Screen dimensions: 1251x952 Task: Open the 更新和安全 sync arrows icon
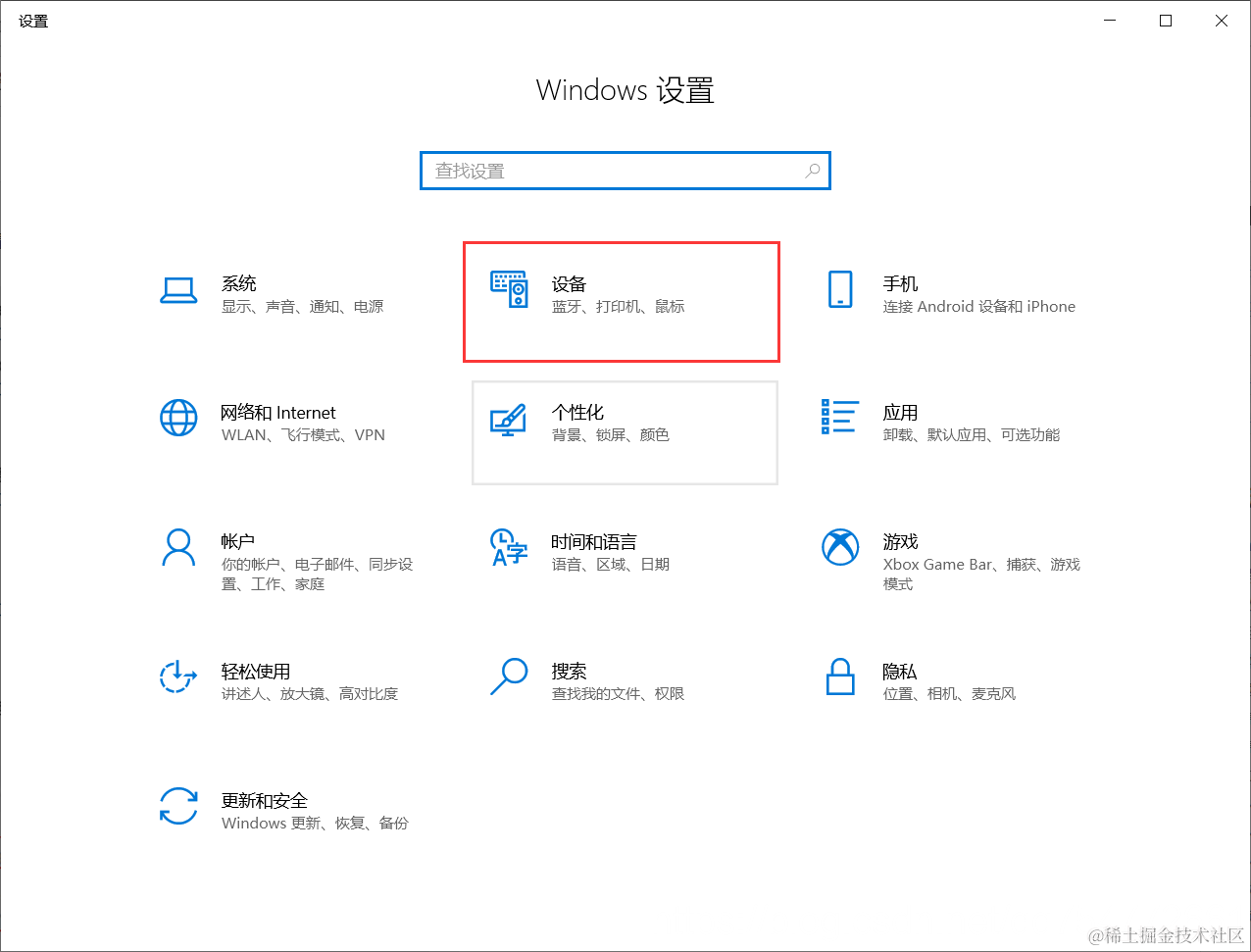point(177,806)
